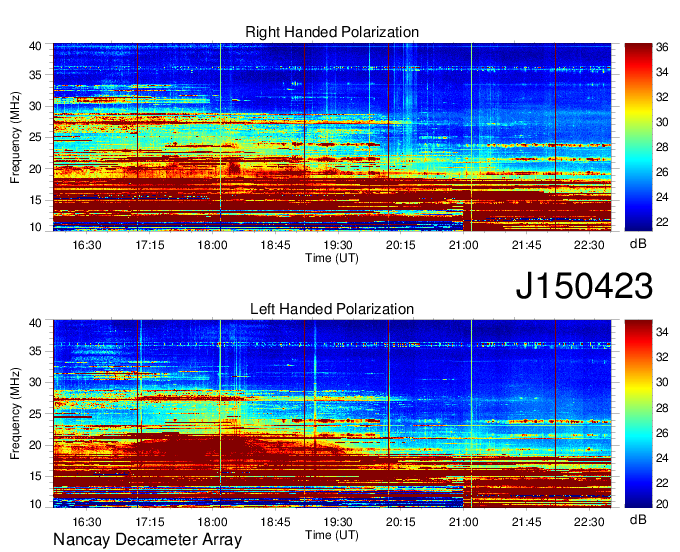Click the 10 MHz tick label on bottom plot

tap(35, 504)
